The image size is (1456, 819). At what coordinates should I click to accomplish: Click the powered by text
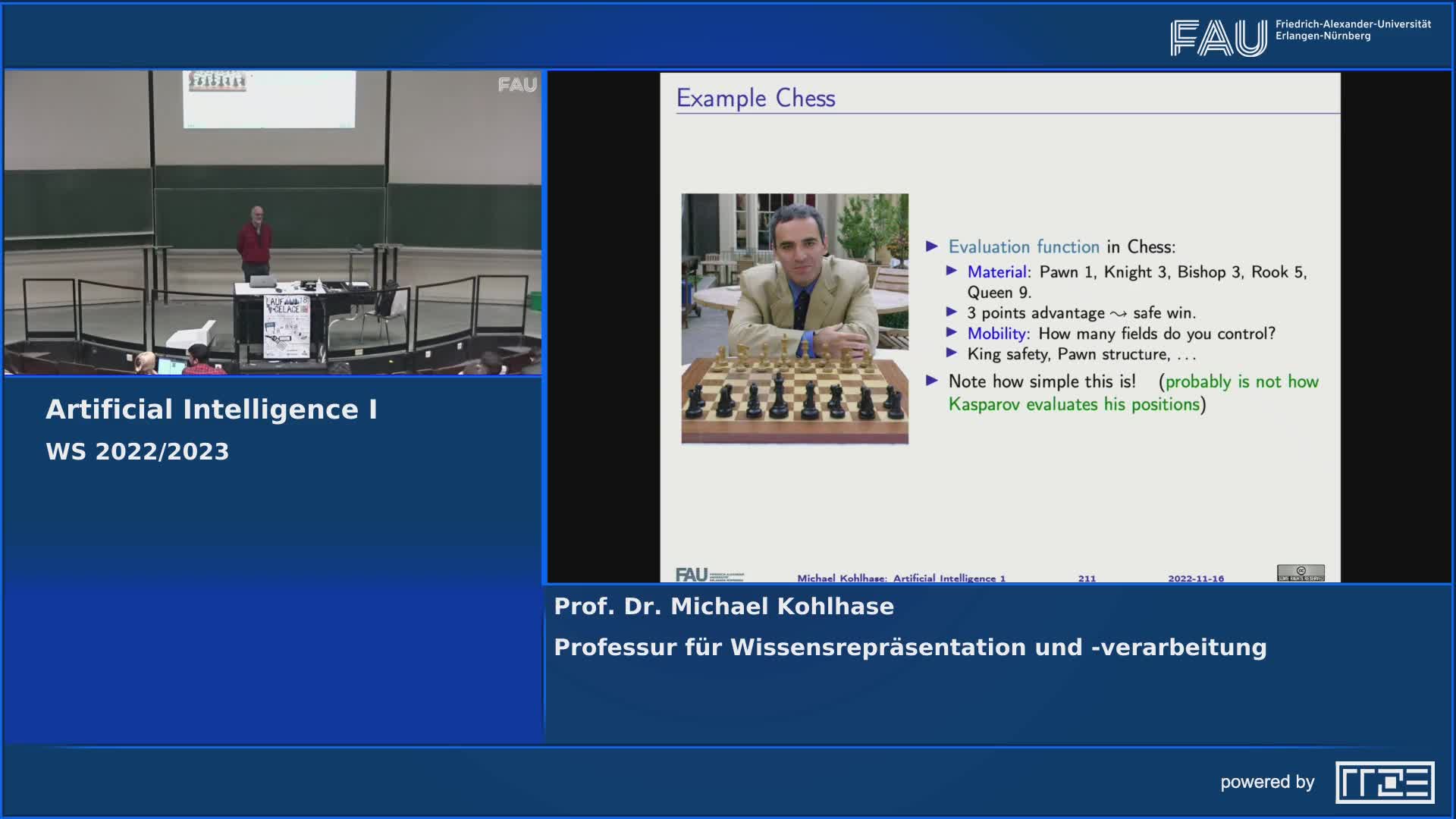(x=1266, y=783)
